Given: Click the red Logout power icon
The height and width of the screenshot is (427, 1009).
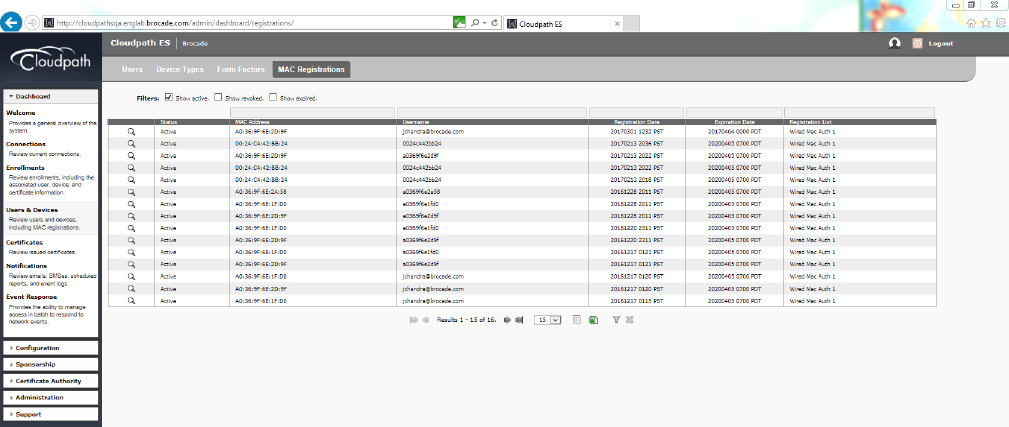Looking at the screenshot, I should point(917,43).
